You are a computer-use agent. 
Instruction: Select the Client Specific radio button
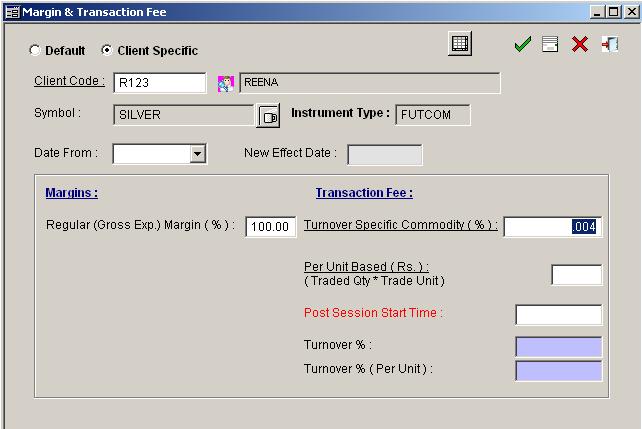(107, 50)
